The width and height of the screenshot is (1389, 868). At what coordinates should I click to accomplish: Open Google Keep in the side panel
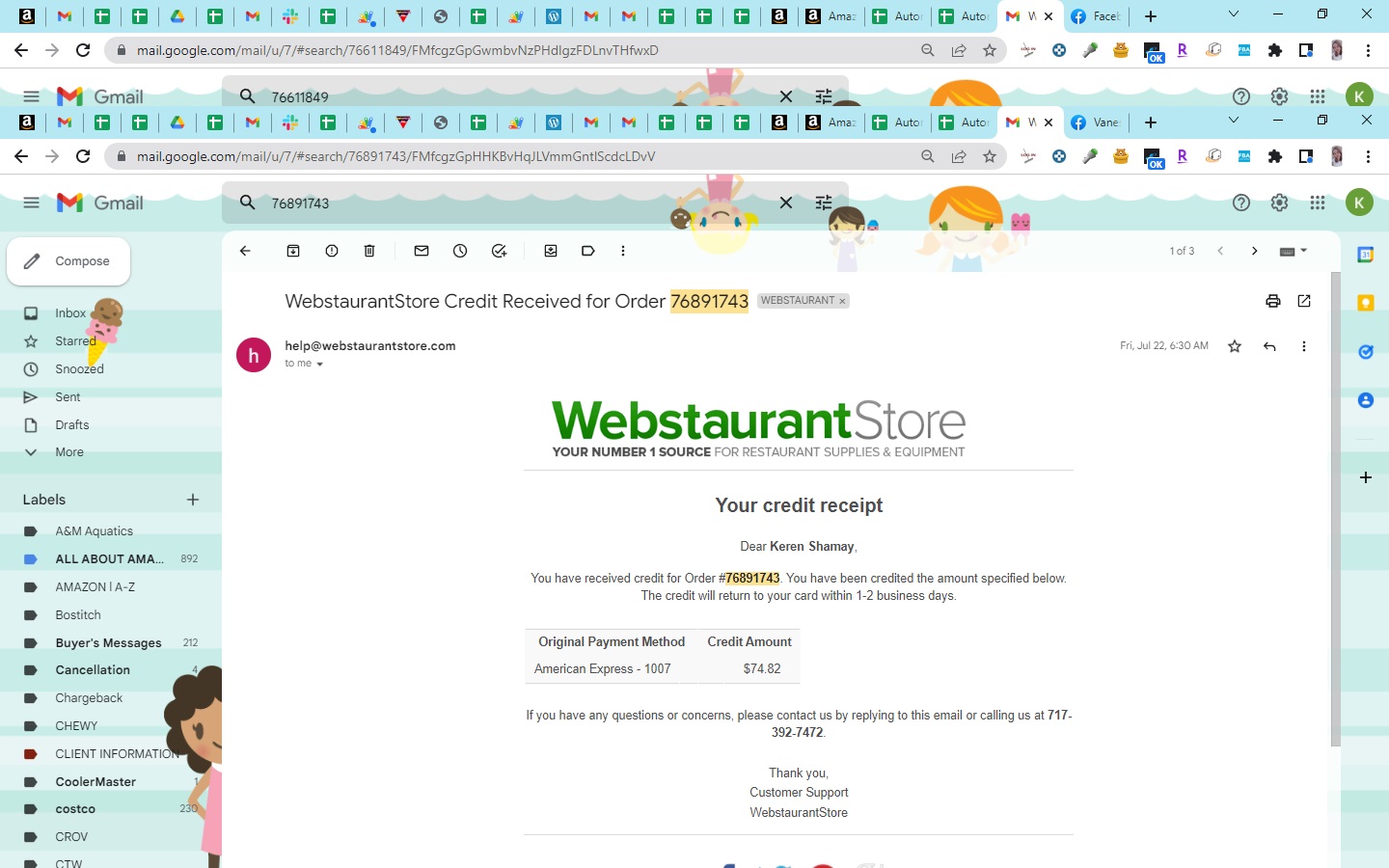1366,303
